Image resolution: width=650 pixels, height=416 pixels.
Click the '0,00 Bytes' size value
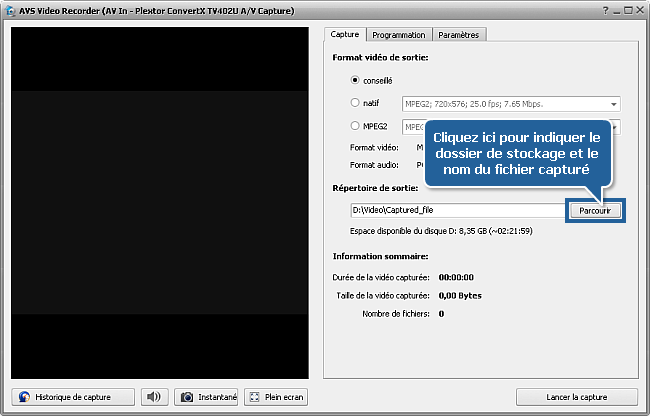[x=460, y=295]
